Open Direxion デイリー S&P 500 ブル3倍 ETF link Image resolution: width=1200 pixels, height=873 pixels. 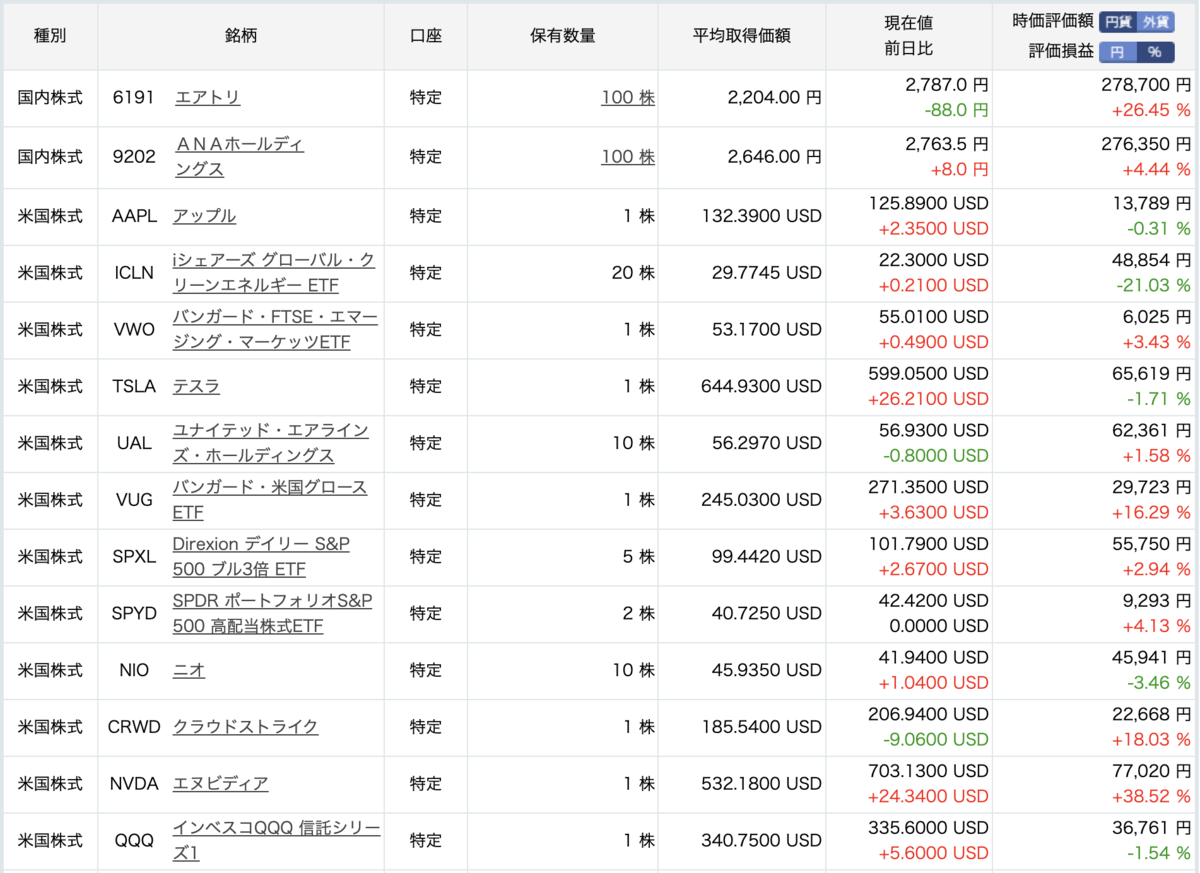(x=261, y=557)
